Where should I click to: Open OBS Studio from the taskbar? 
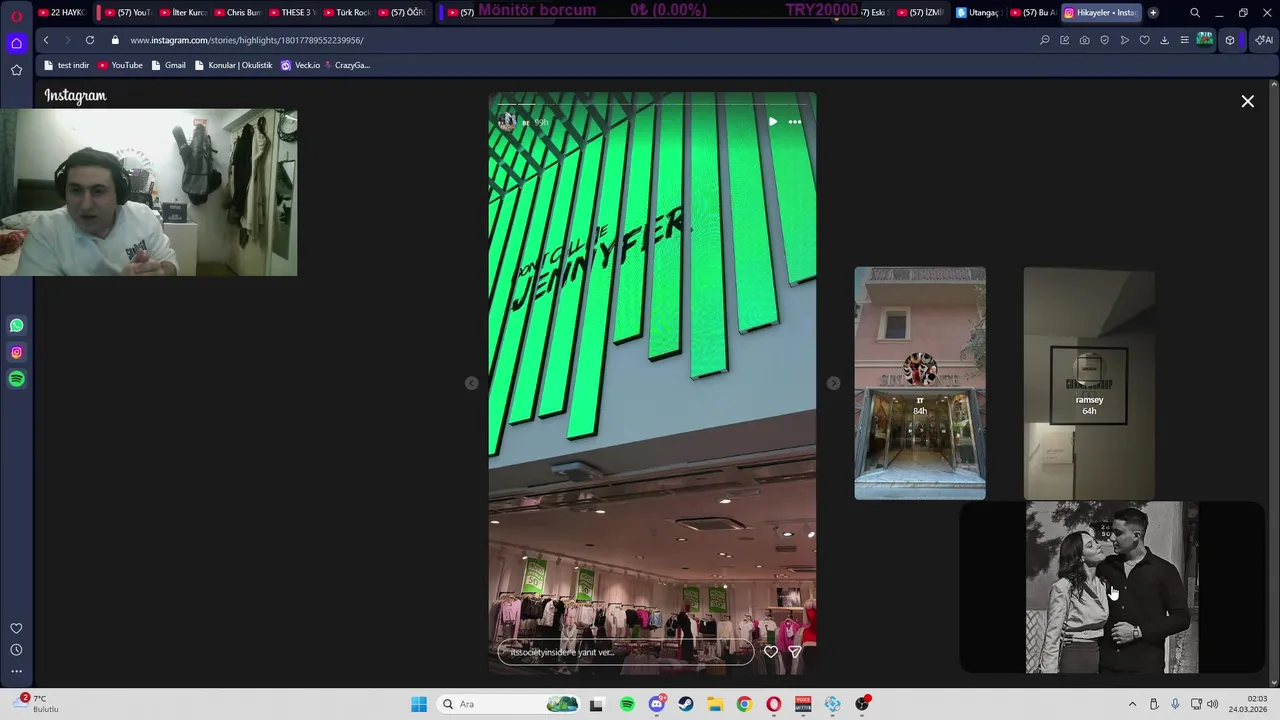point(862,704)
